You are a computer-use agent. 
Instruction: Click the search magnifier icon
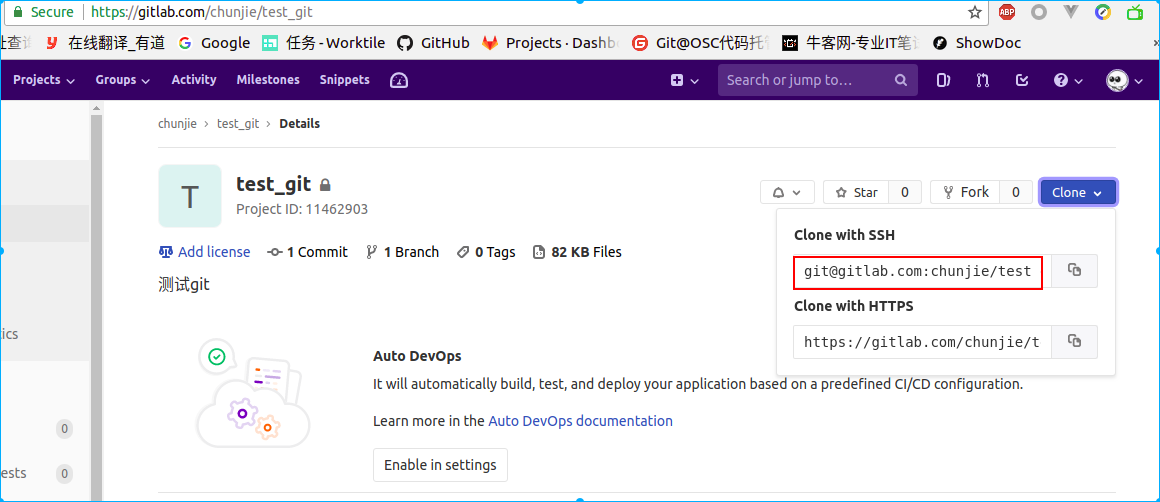tap(900, 80)
